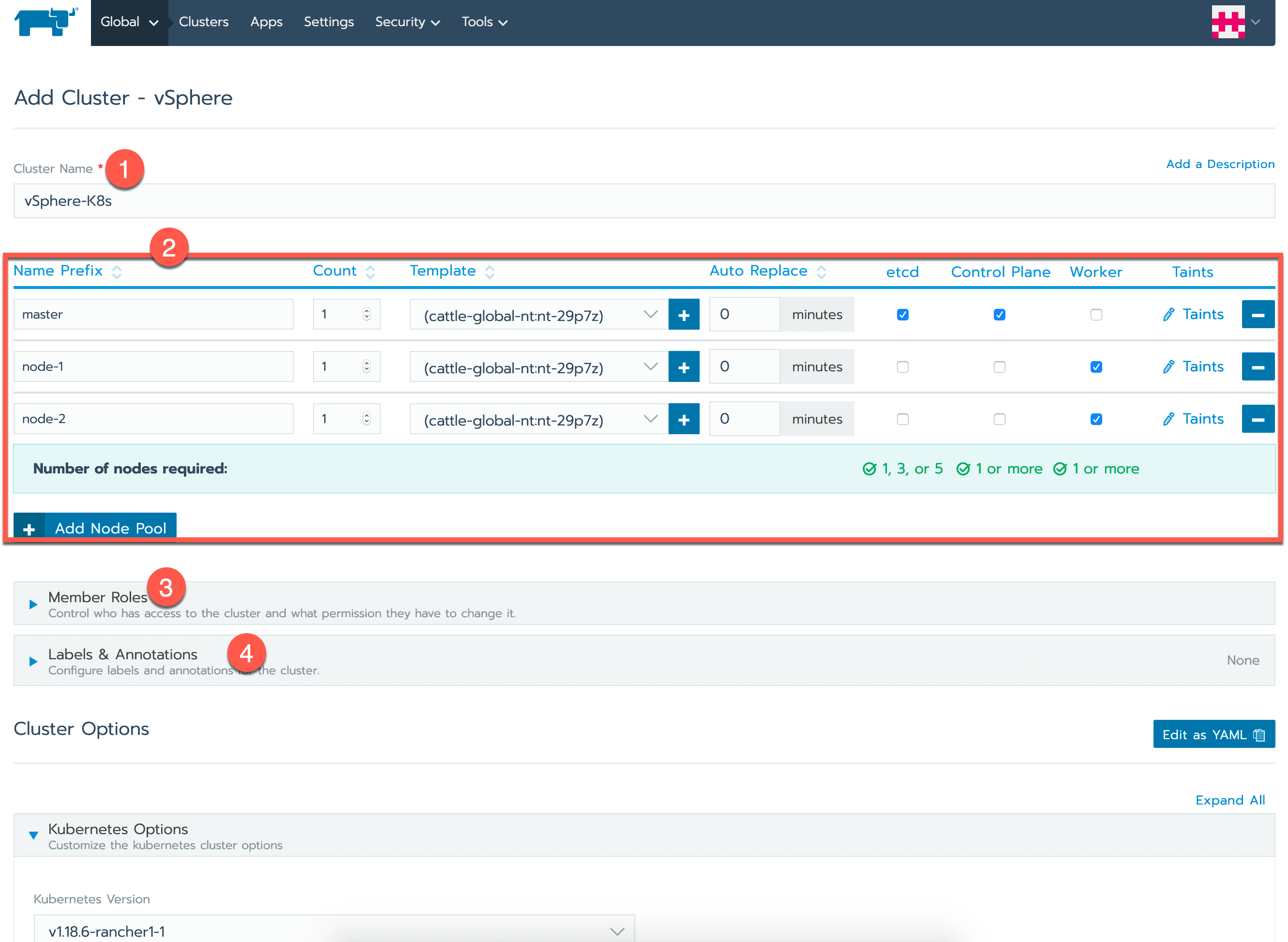The image size is (1288, 942).
Task: Open the Settings tab
Action: (328, 22)
